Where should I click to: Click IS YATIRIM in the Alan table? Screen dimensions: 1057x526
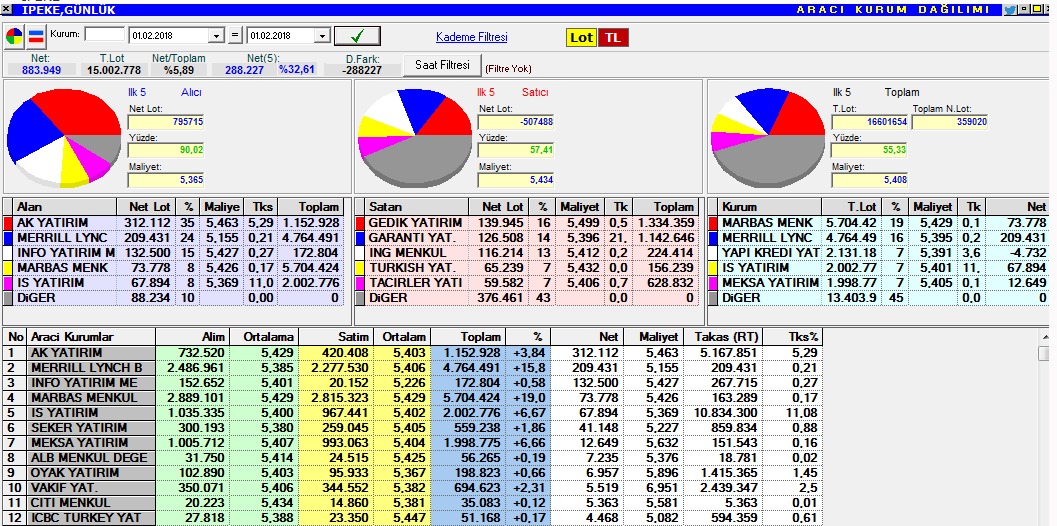click(x=51, y=282)
